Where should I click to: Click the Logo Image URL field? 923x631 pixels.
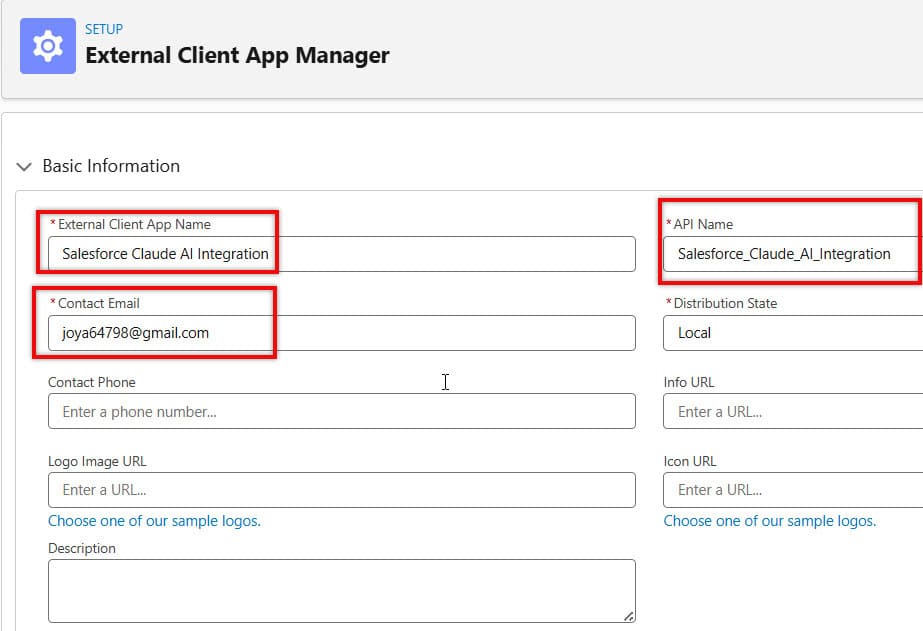(x=341, y=490)
